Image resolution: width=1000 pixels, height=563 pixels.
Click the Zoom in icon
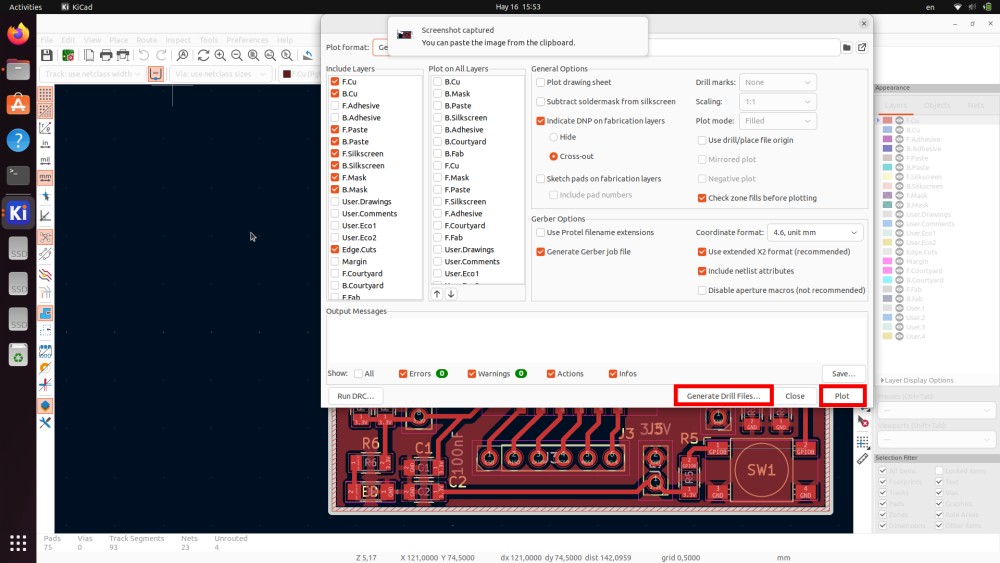pyautogui.click(x=220, y=55)
